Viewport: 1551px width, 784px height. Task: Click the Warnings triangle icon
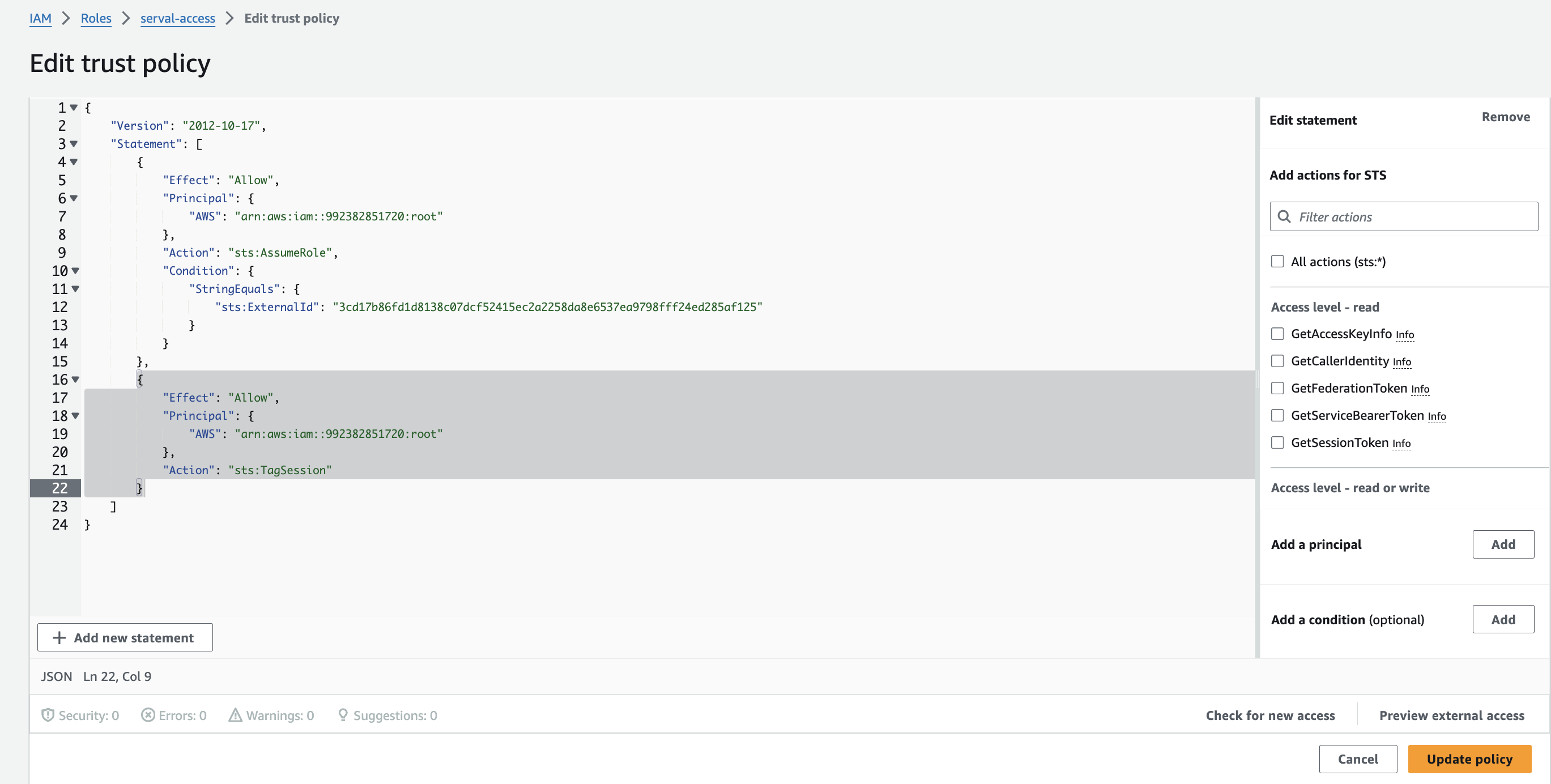(x=236, y=715)
